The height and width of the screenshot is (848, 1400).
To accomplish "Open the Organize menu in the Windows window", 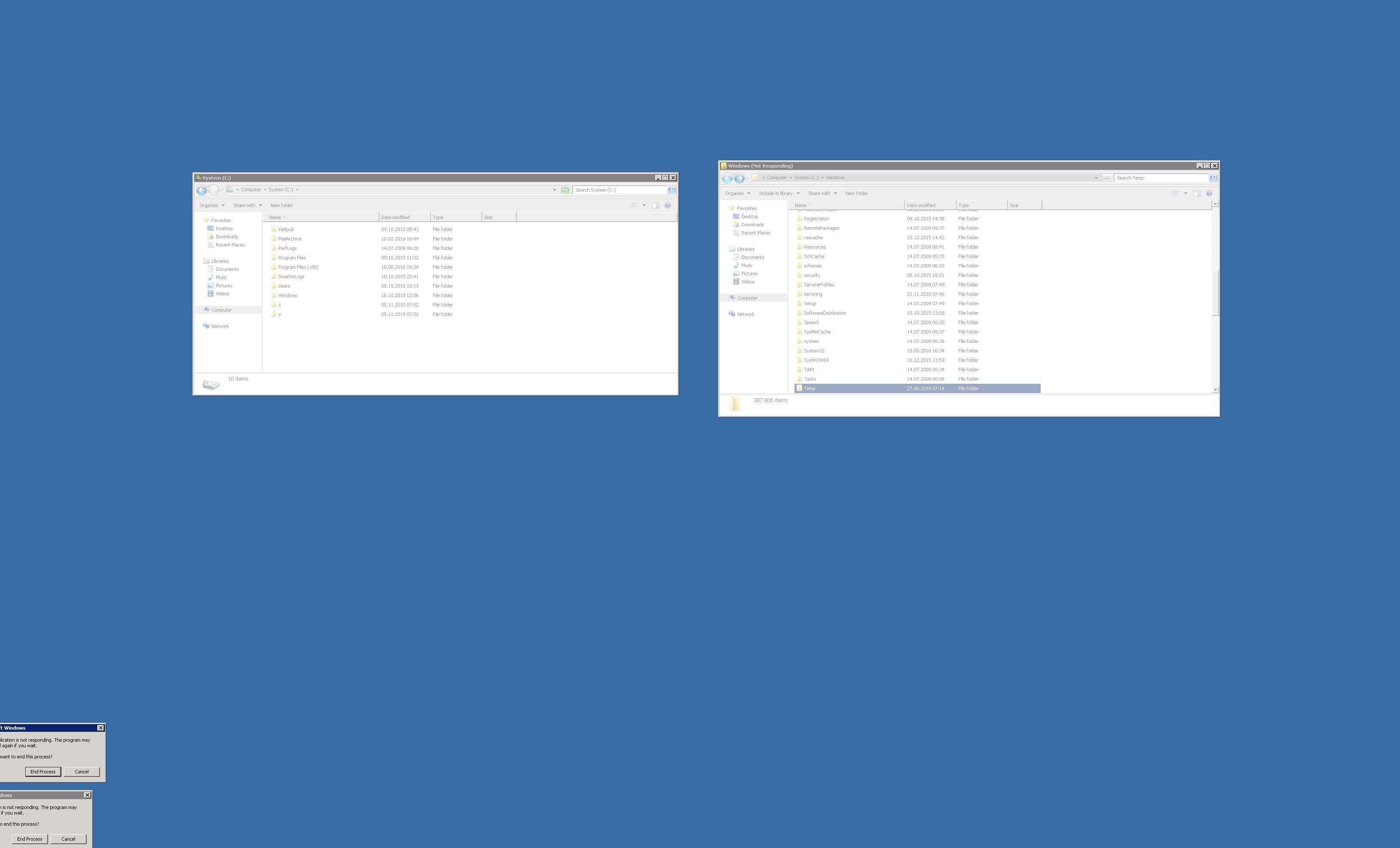I will click(737, 194).
